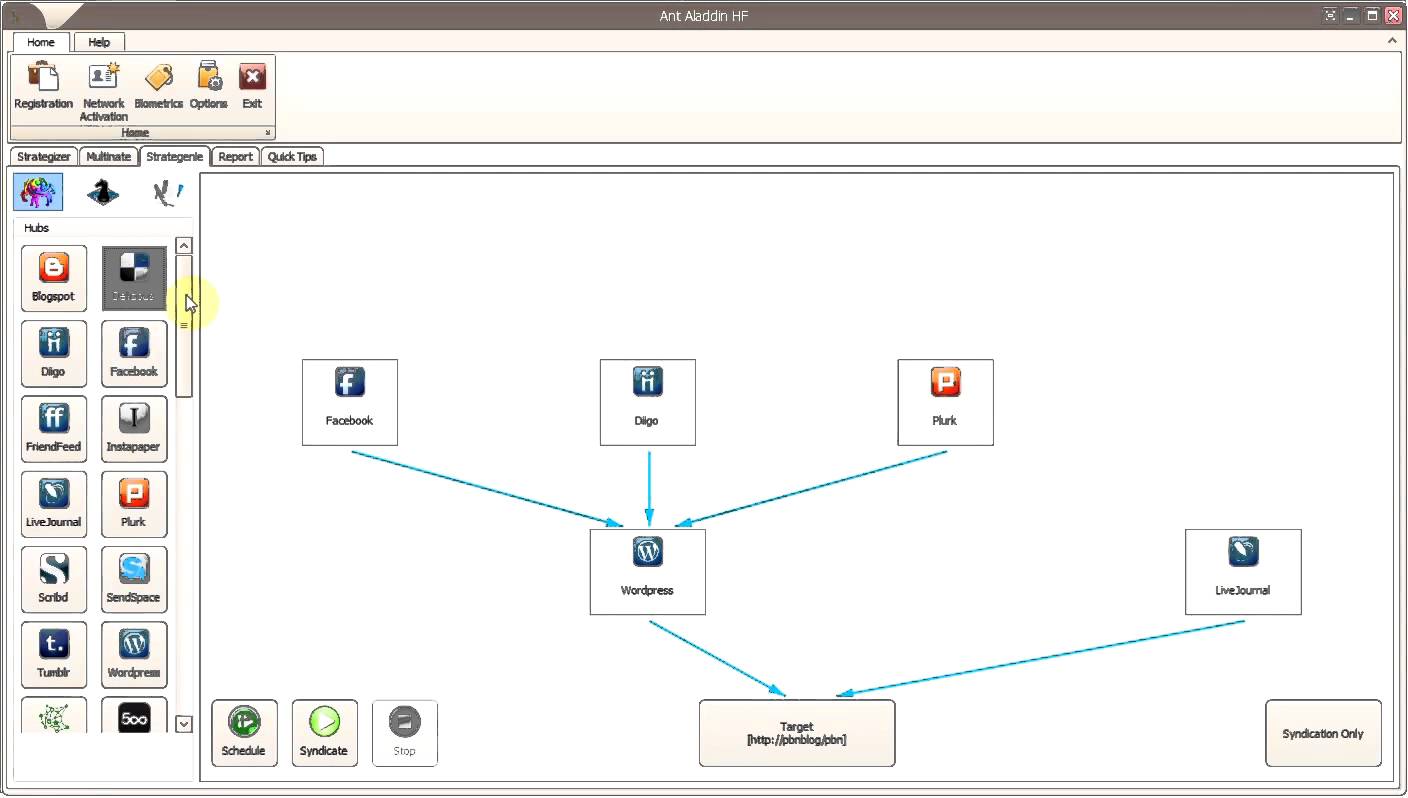Open the Strategizer tab

click(x=44, y=157)
